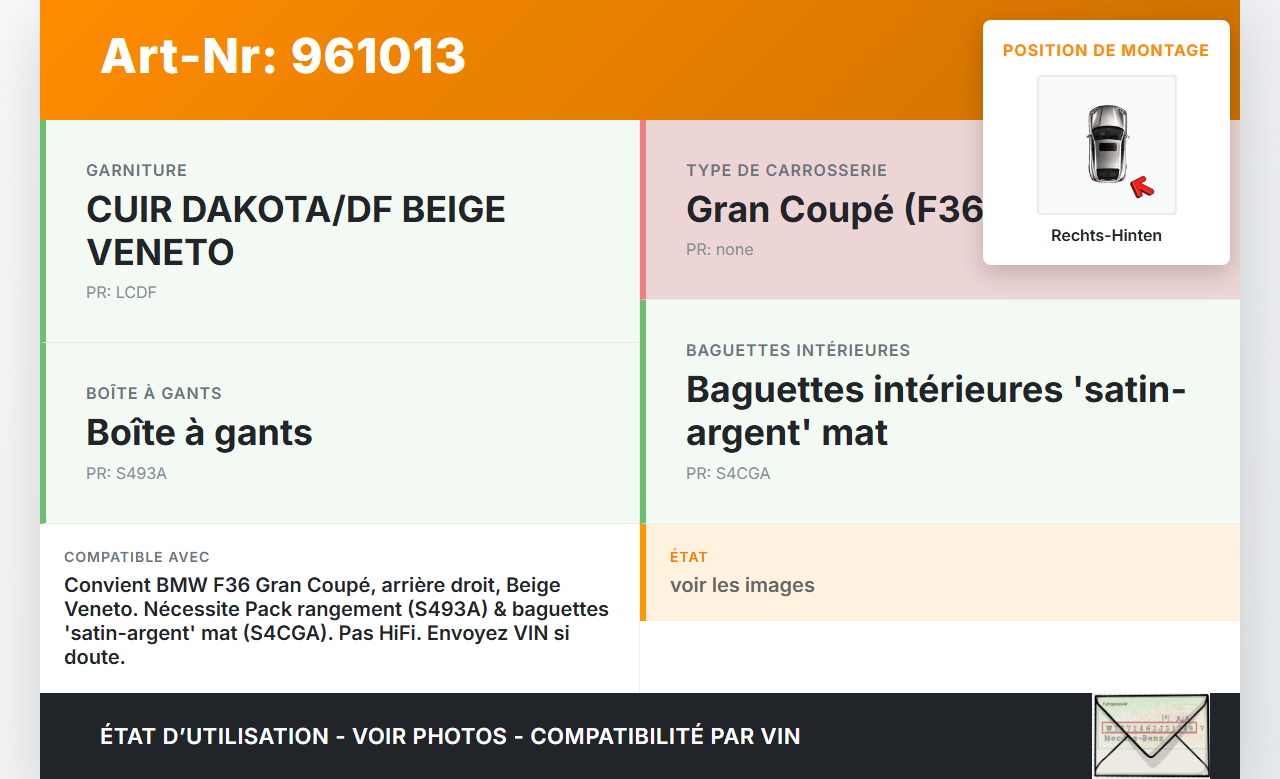Image resolution: width=1280 pixels, height=779 pixels.
Task: Click the bottom banner usage-state text
Action: point(450,737)
